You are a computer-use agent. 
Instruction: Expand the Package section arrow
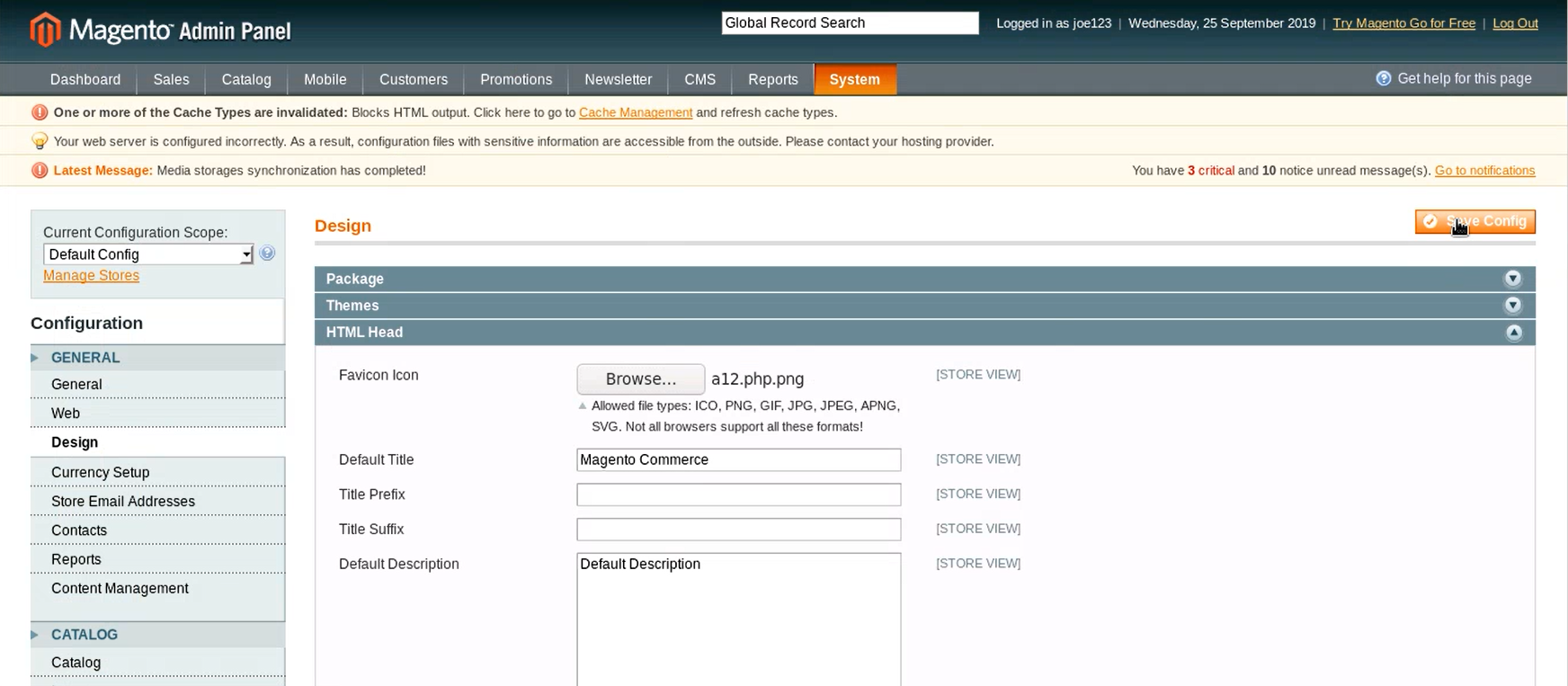tap(1513, 279)
